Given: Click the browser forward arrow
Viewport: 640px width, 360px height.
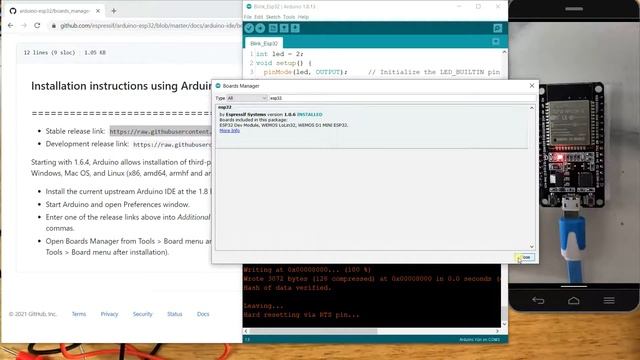Looking at the screenshot, I should point(24,25).
